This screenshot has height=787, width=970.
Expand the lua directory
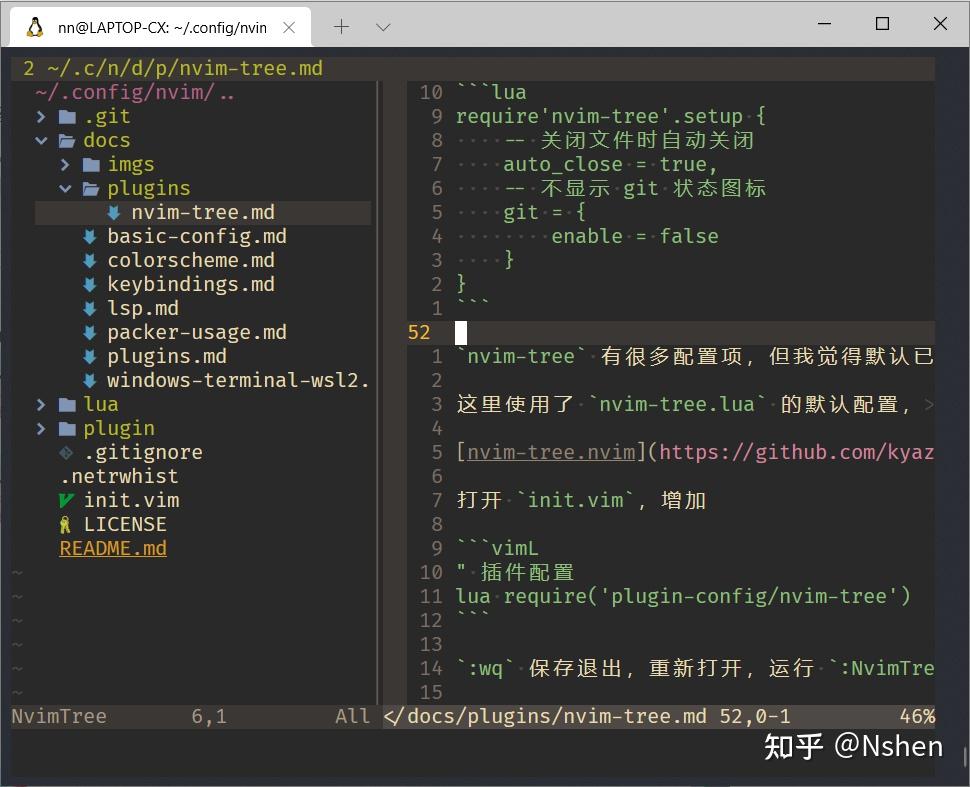tap(41, 404)
